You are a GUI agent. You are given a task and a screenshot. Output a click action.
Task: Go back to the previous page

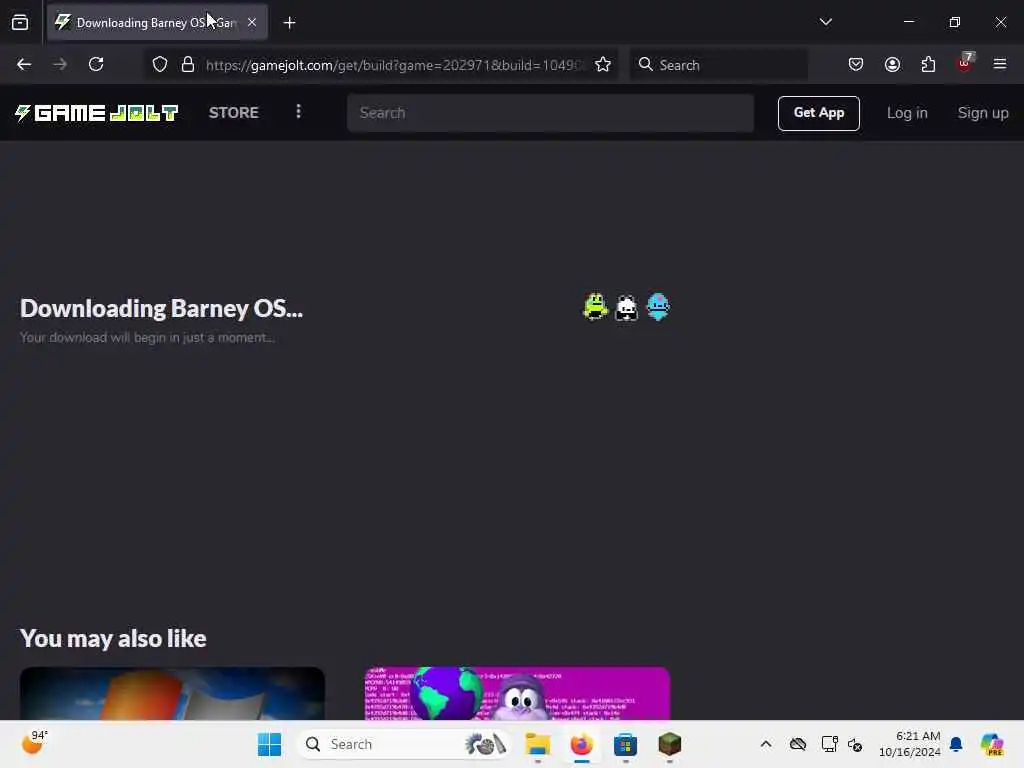click(24, 64)
